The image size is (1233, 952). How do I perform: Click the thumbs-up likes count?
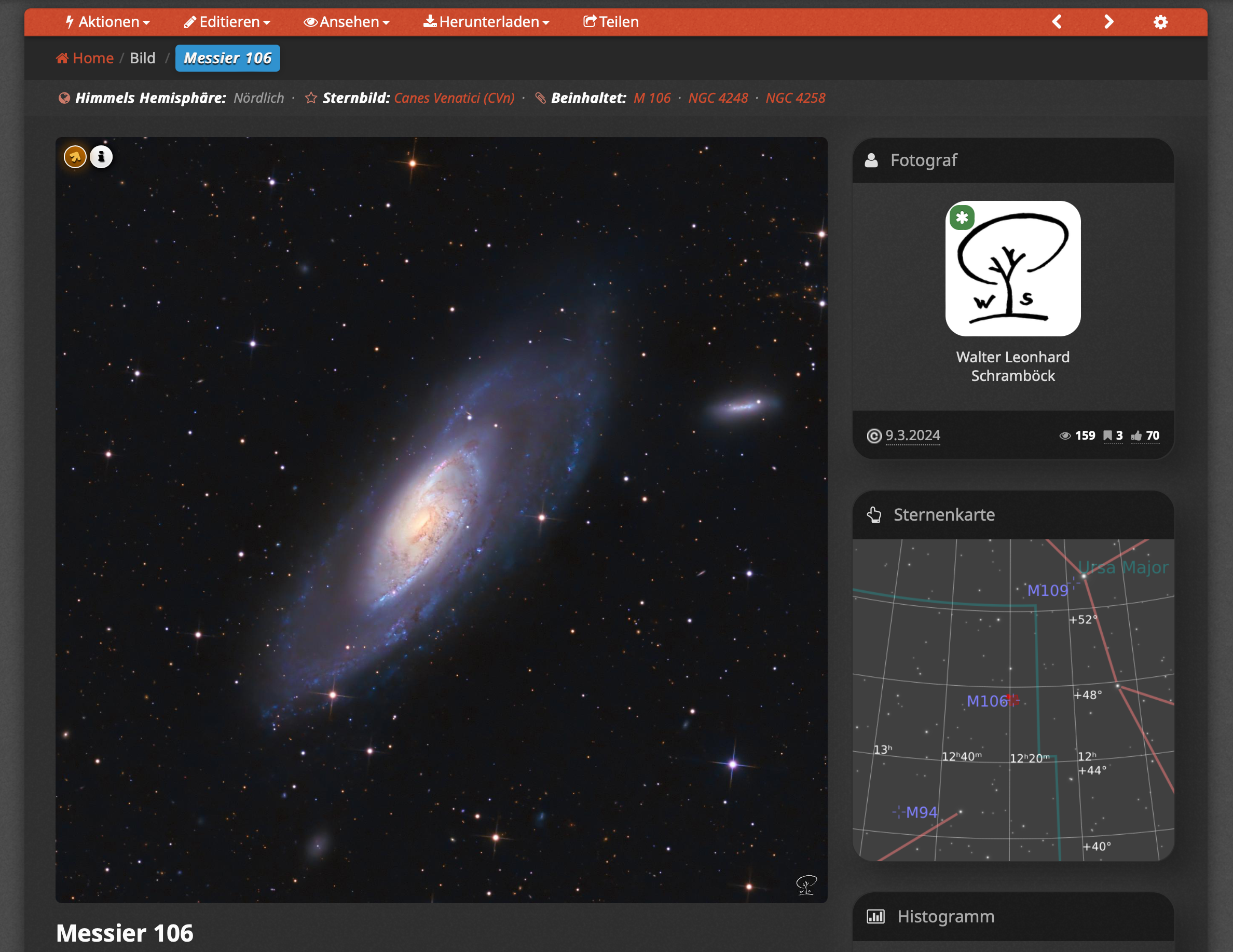1145,436
